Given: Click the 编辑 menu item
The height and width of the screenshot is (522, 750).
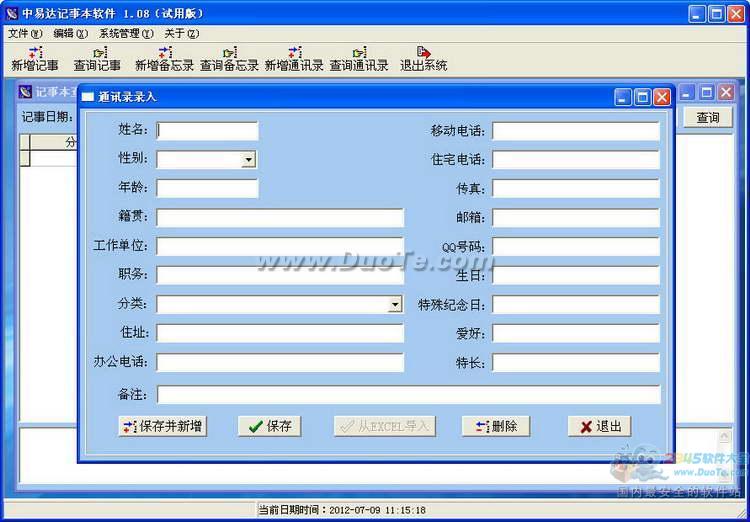Looking at the screenshot, I should coord(70,33).
